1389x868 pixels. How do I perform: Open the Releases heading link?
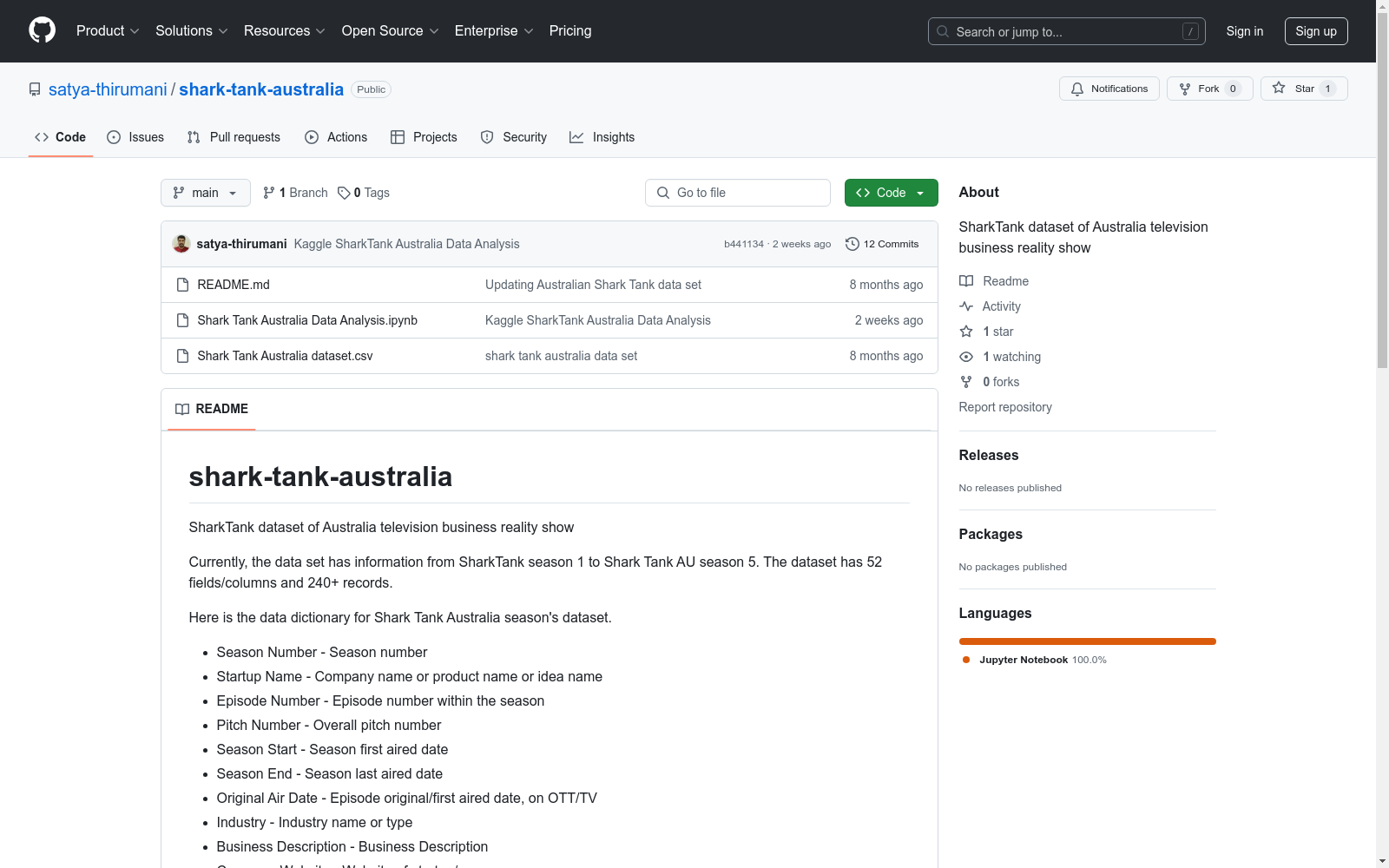click(x=989, y=455)
